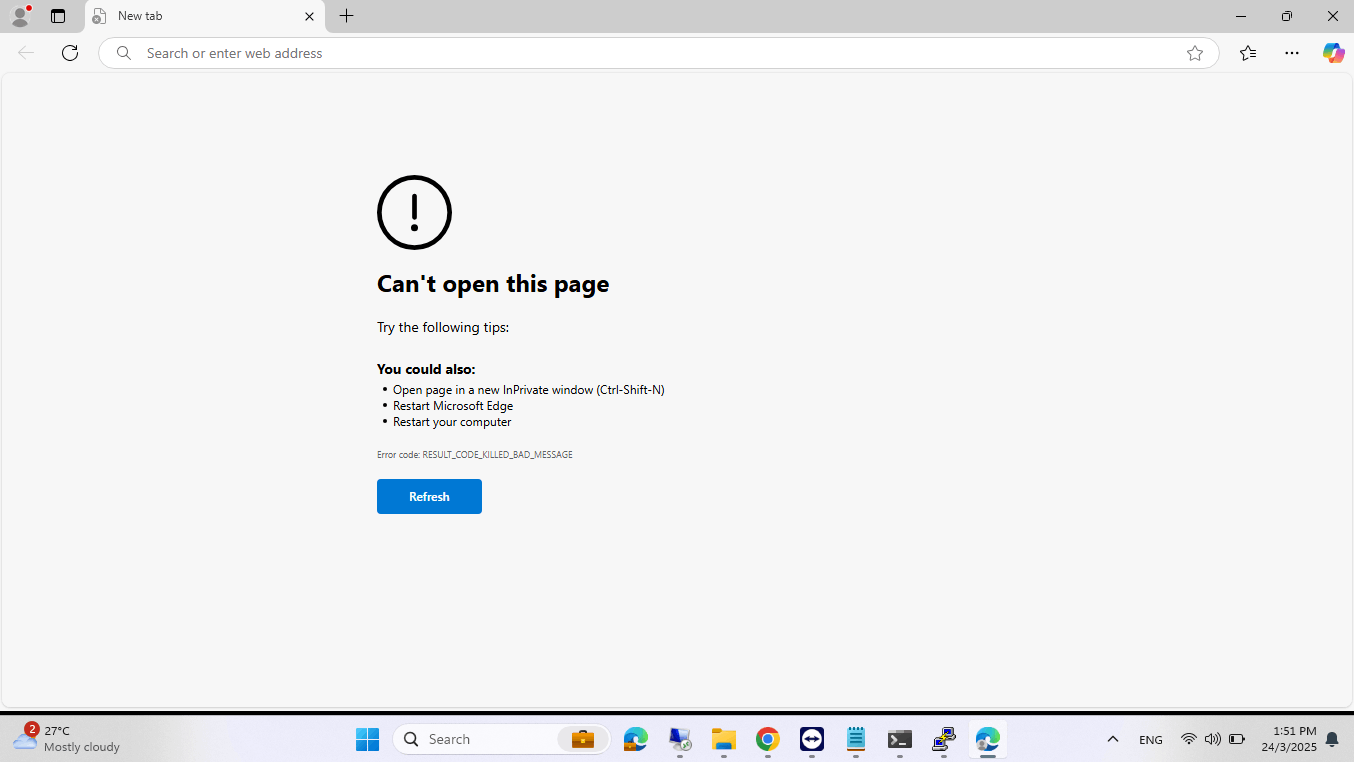Click the Refresh icon next to the address bar
1354x762 pixels.
[x=70, y=53]
